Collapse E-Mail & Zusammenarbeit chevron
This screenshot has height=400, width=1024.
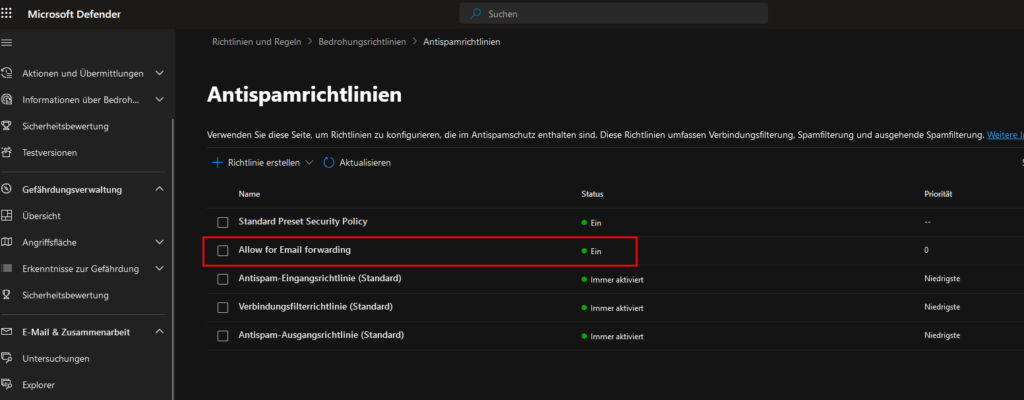tap(160, 332)
